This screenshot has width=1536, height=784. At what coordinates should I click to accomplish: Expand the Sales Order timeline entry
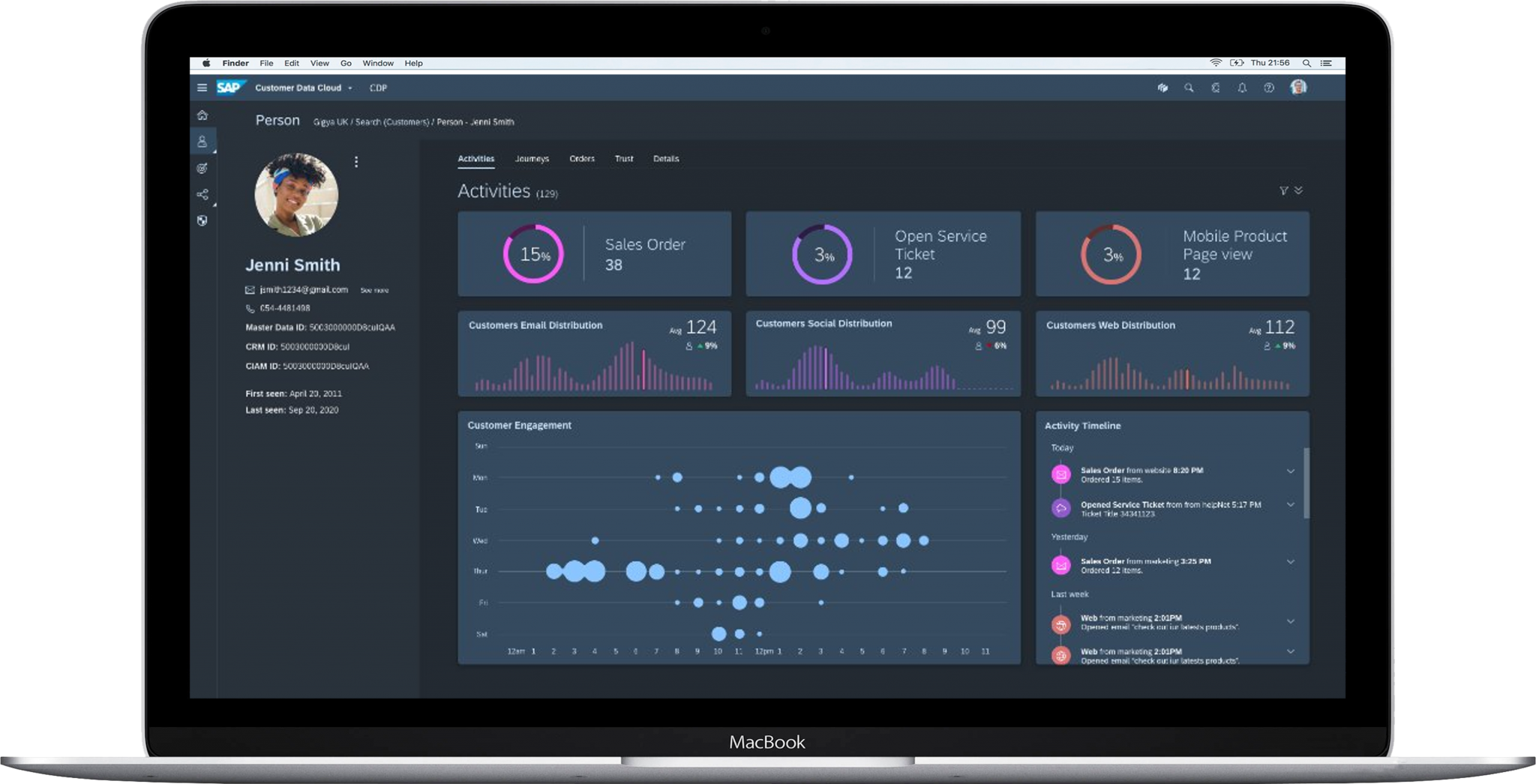[1291, 471]
